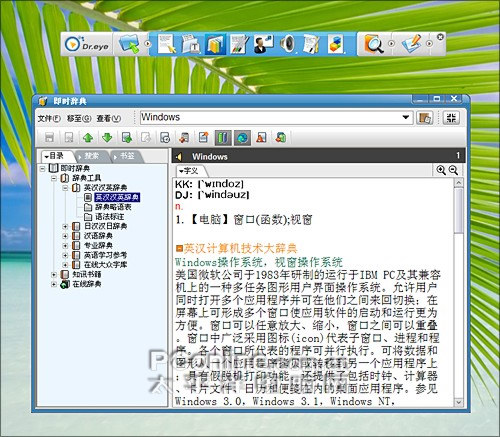
Task: Play pronunciation with yellow speaker icon
Action: pyautogui.click(x=179, y=156)
